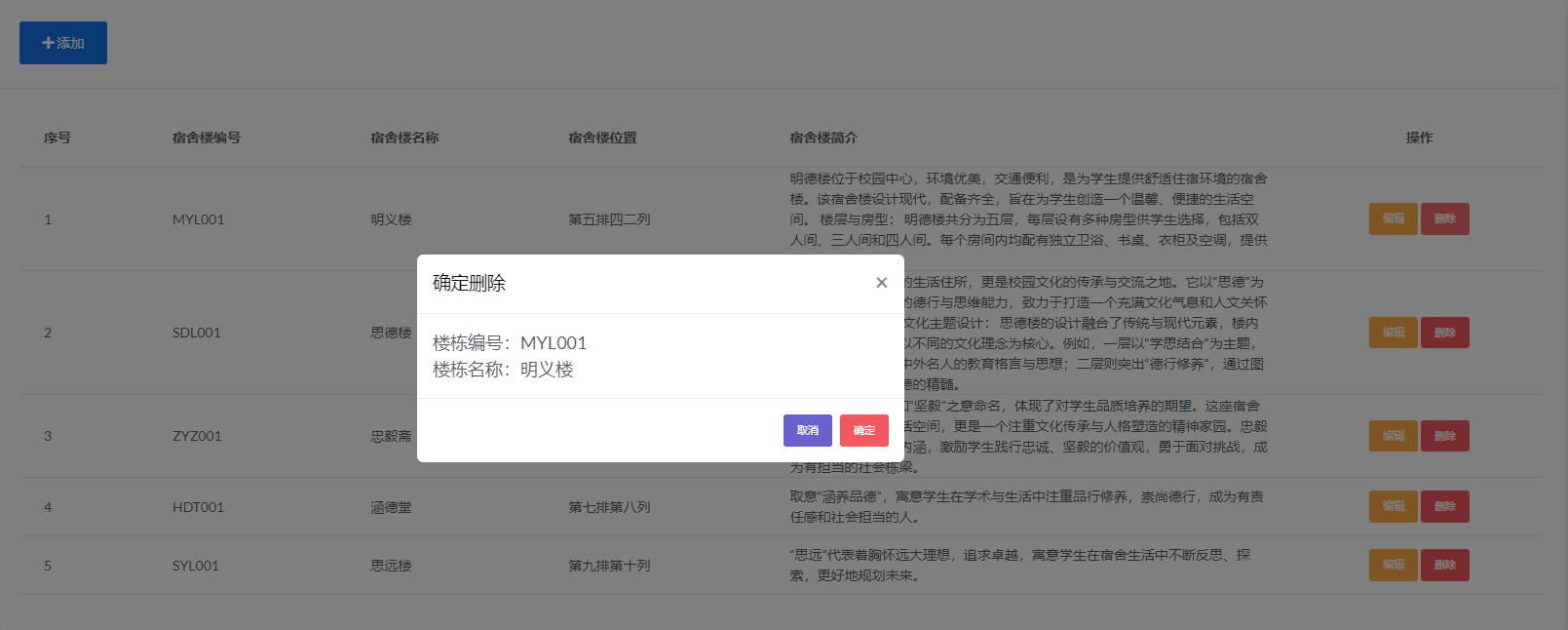Click the 宿舍楼简介 column header

click(x=823, y=138)
